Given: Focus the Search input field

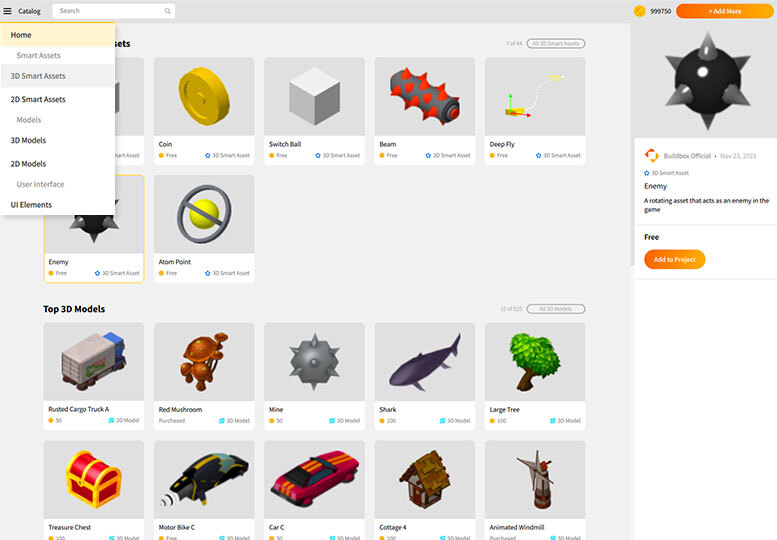Looking at the screenshot, I should click(113, 11).
